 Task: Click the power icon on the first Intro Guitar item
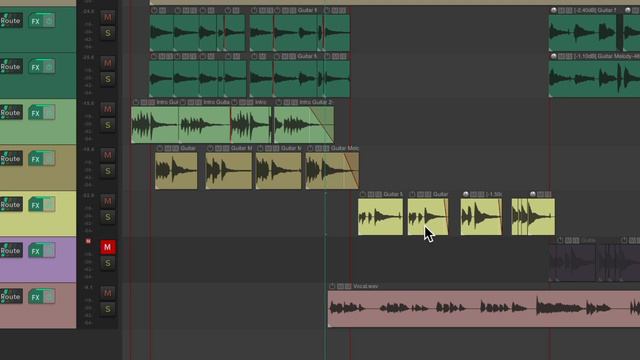click(x=136, y=102)
